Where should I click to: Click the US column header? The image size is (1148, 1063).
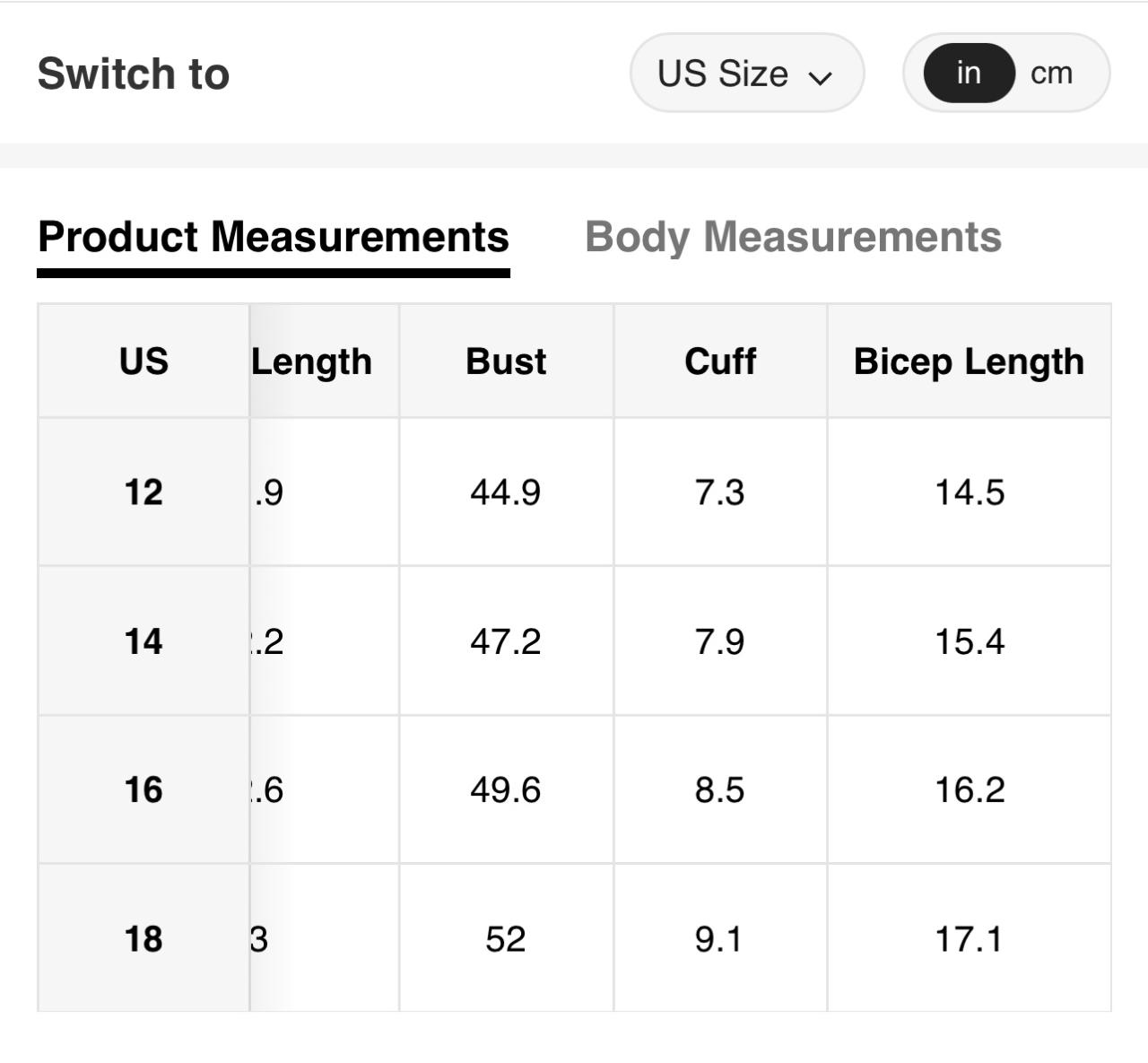[143, 362]
